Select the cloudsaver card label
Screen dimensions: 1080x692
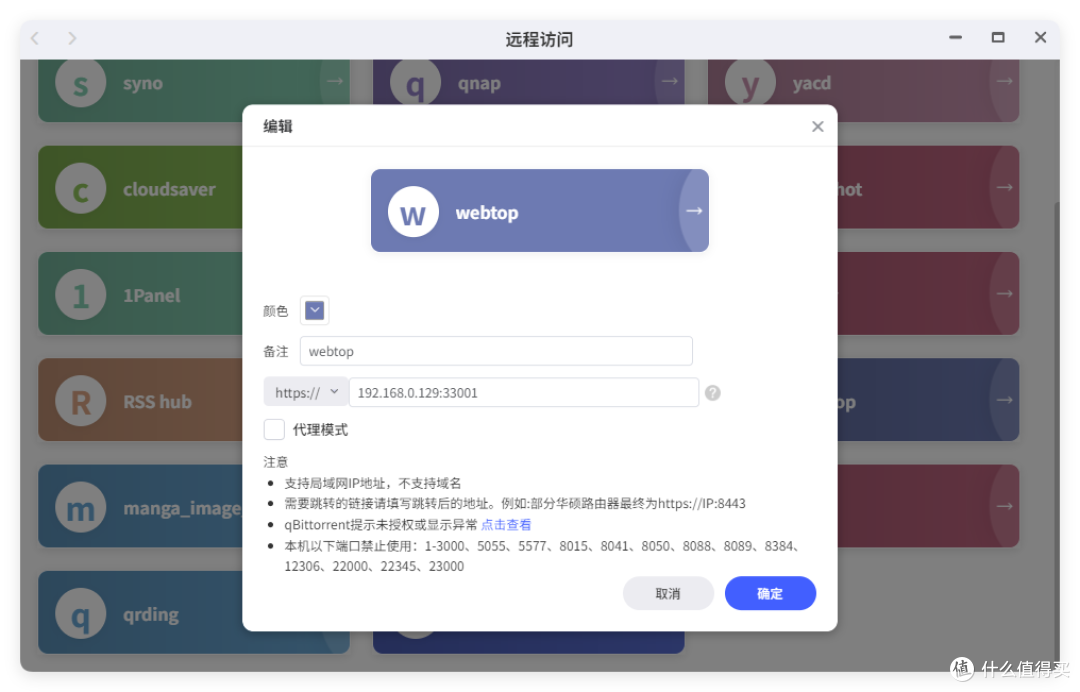169,189
